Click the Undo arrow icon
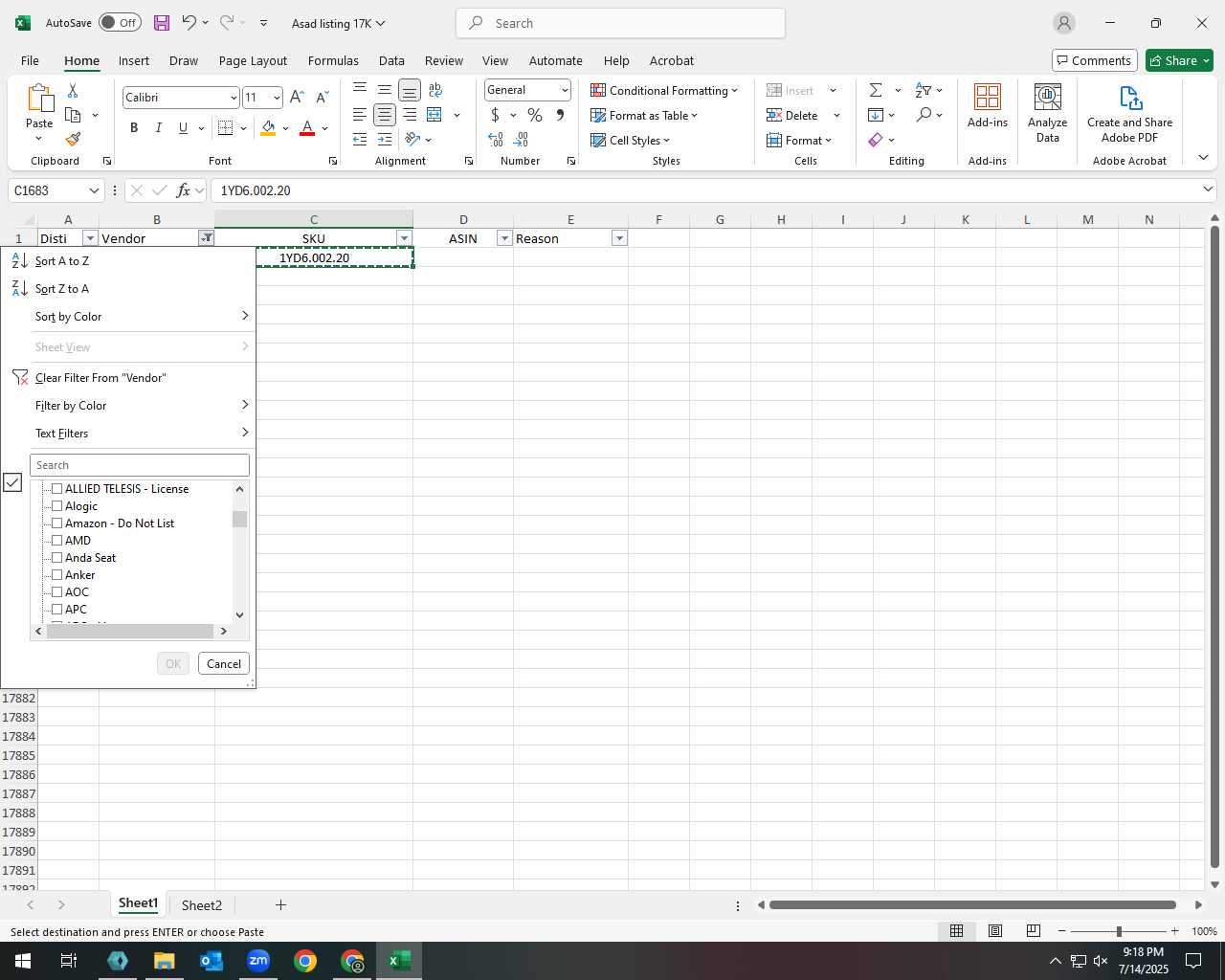This screenshot has width=1225, height=980. (x=189, y=23)
